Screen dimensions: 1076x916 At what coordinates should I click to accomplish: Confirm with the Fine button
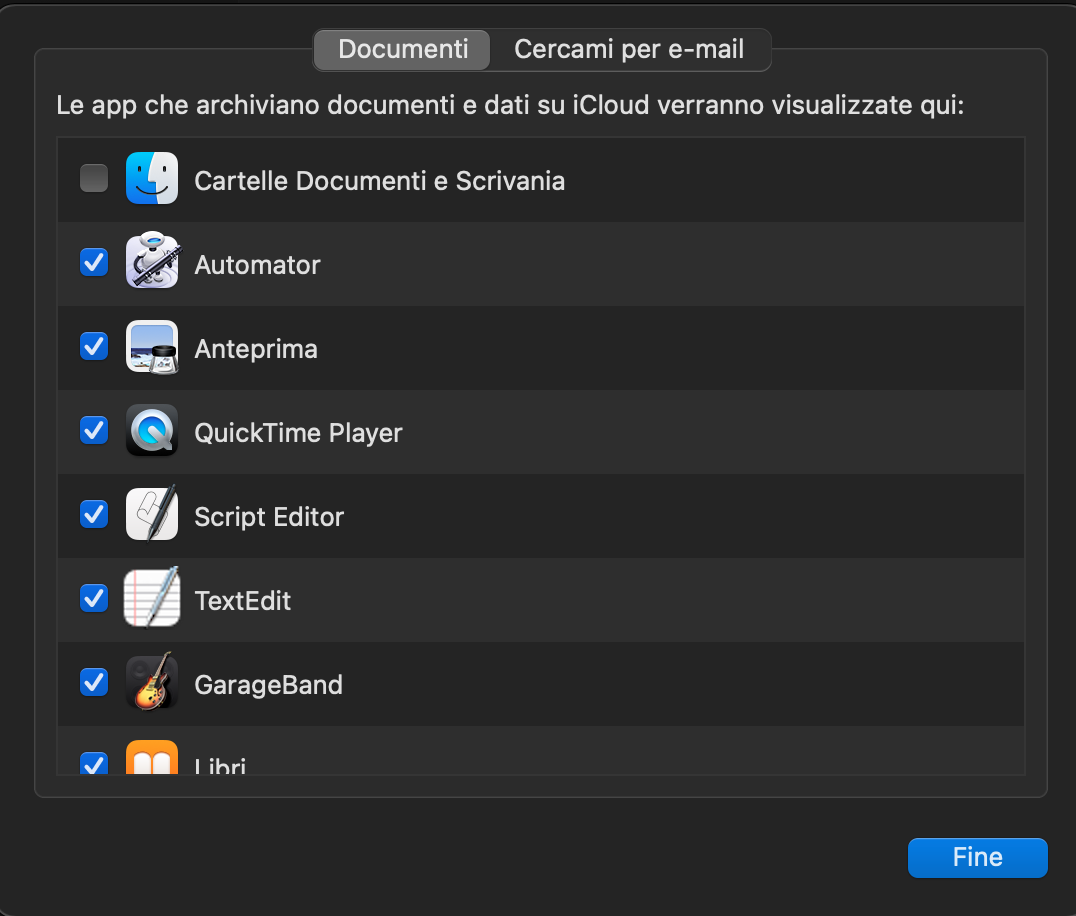pos(977,857)
